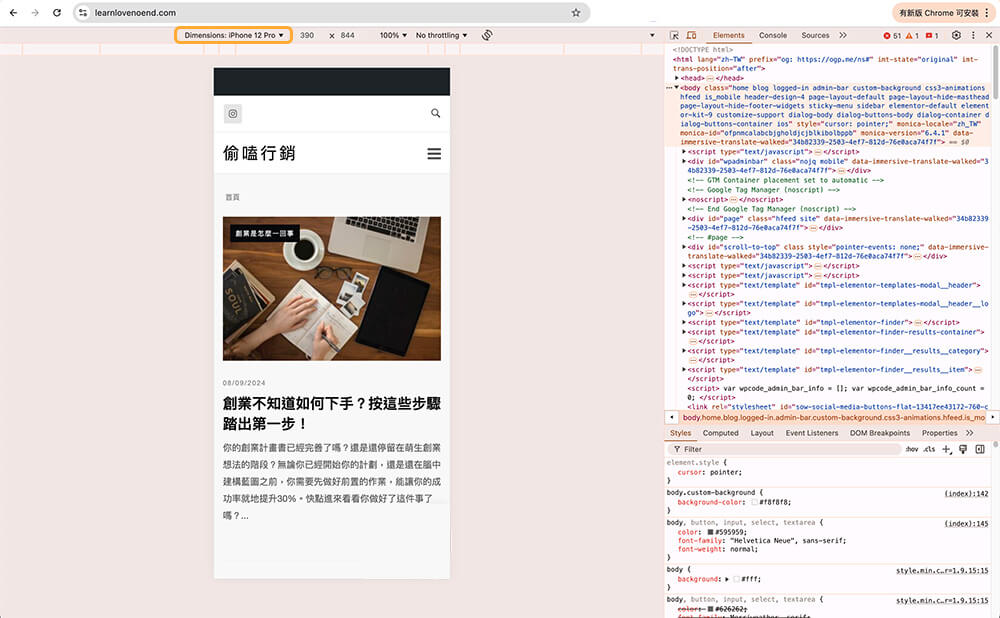Open first style.min.c source link
Image resolution: width=1000 pixels, height=618 pixels.
(x=942, y=571)
